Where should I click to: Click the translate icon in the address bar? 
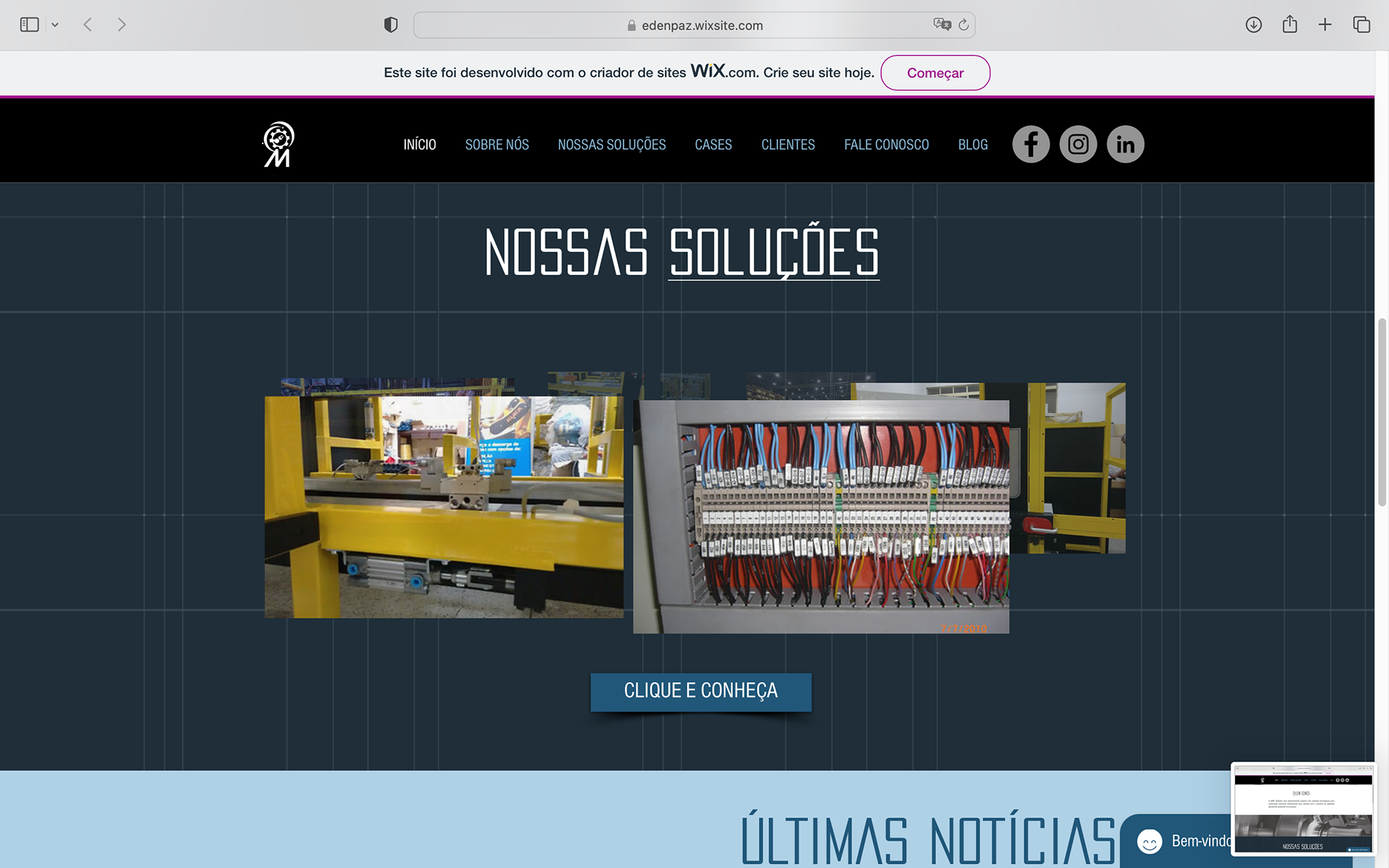(941, 25)
